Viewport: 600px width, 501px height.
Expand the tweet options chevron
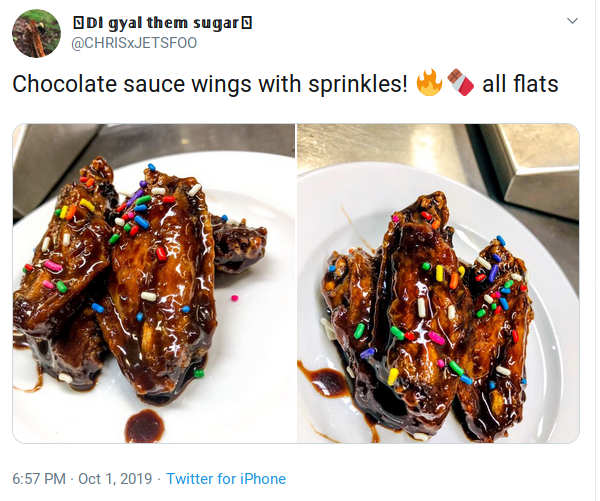click(572, 21)
